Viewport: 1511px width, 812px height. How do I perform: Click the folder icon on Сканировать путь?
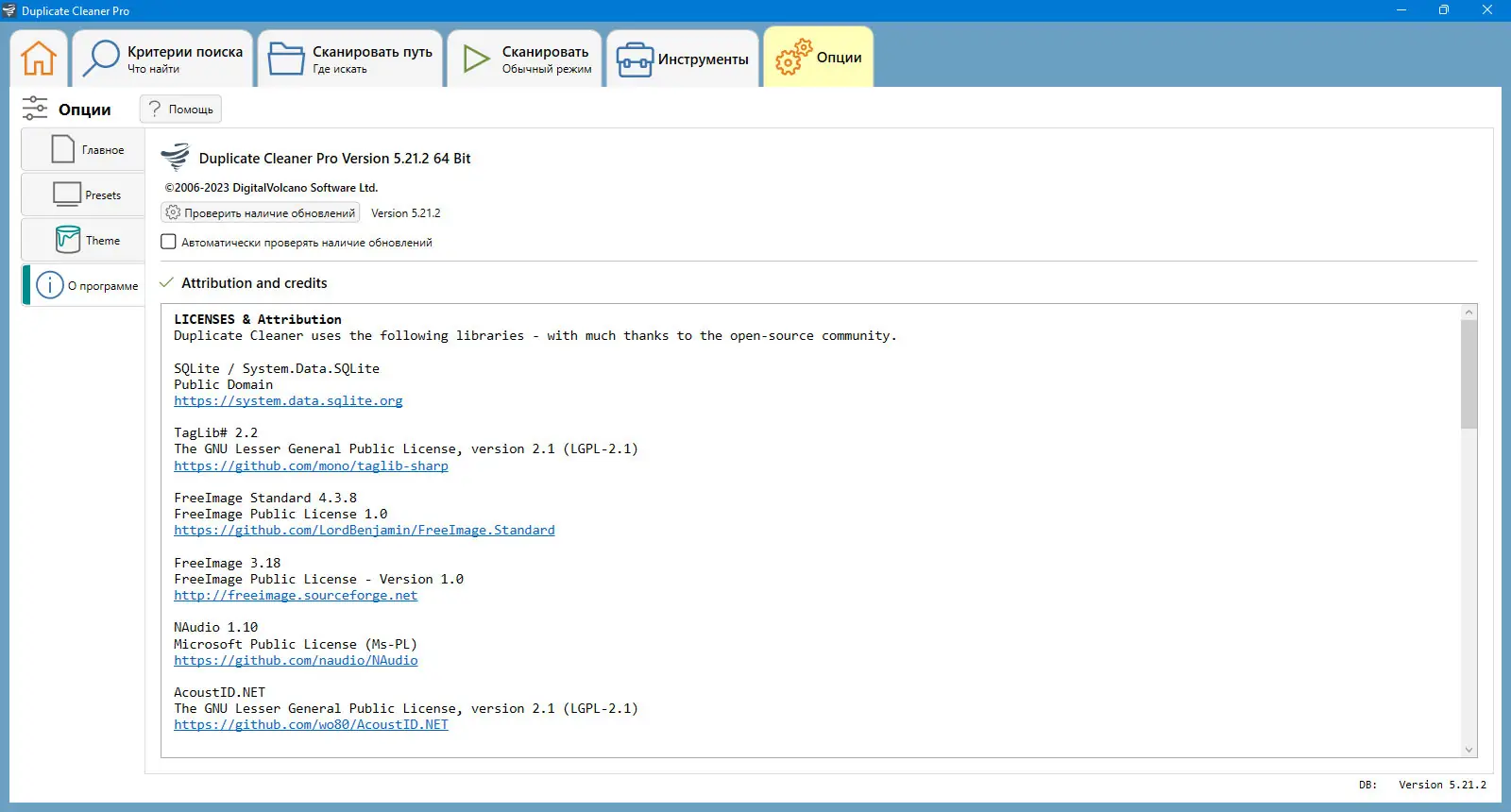(285, 59)
